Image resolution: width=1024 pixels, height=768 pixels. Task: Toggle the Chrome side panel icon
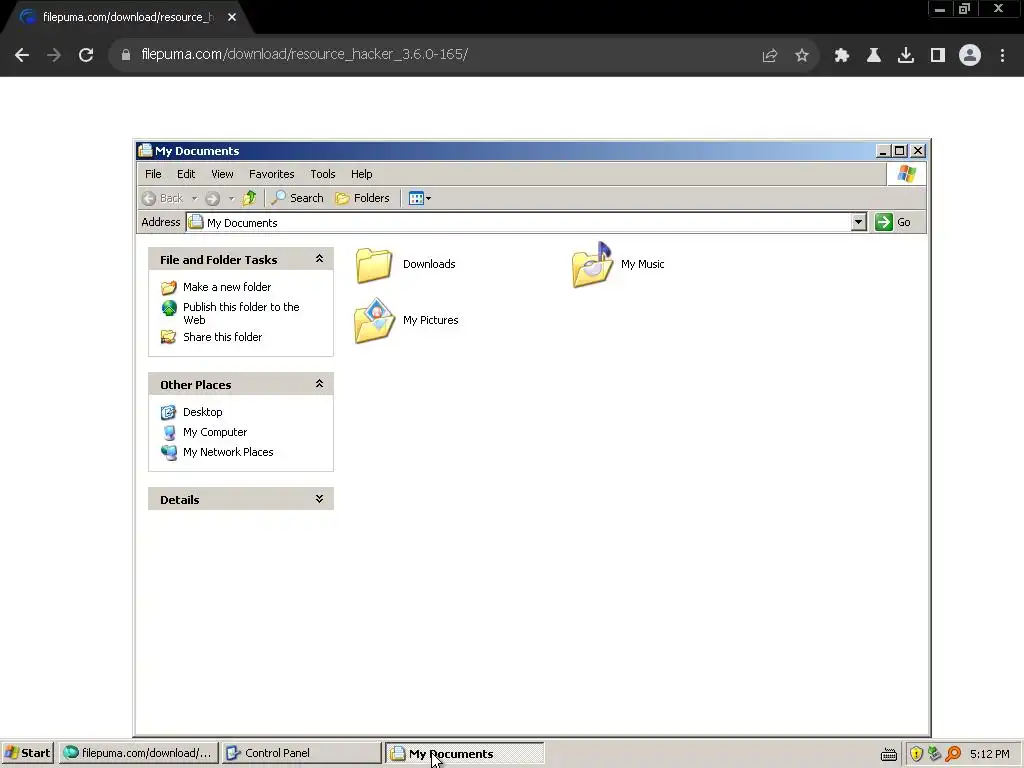pyautogui.click(x=938, y=56)
